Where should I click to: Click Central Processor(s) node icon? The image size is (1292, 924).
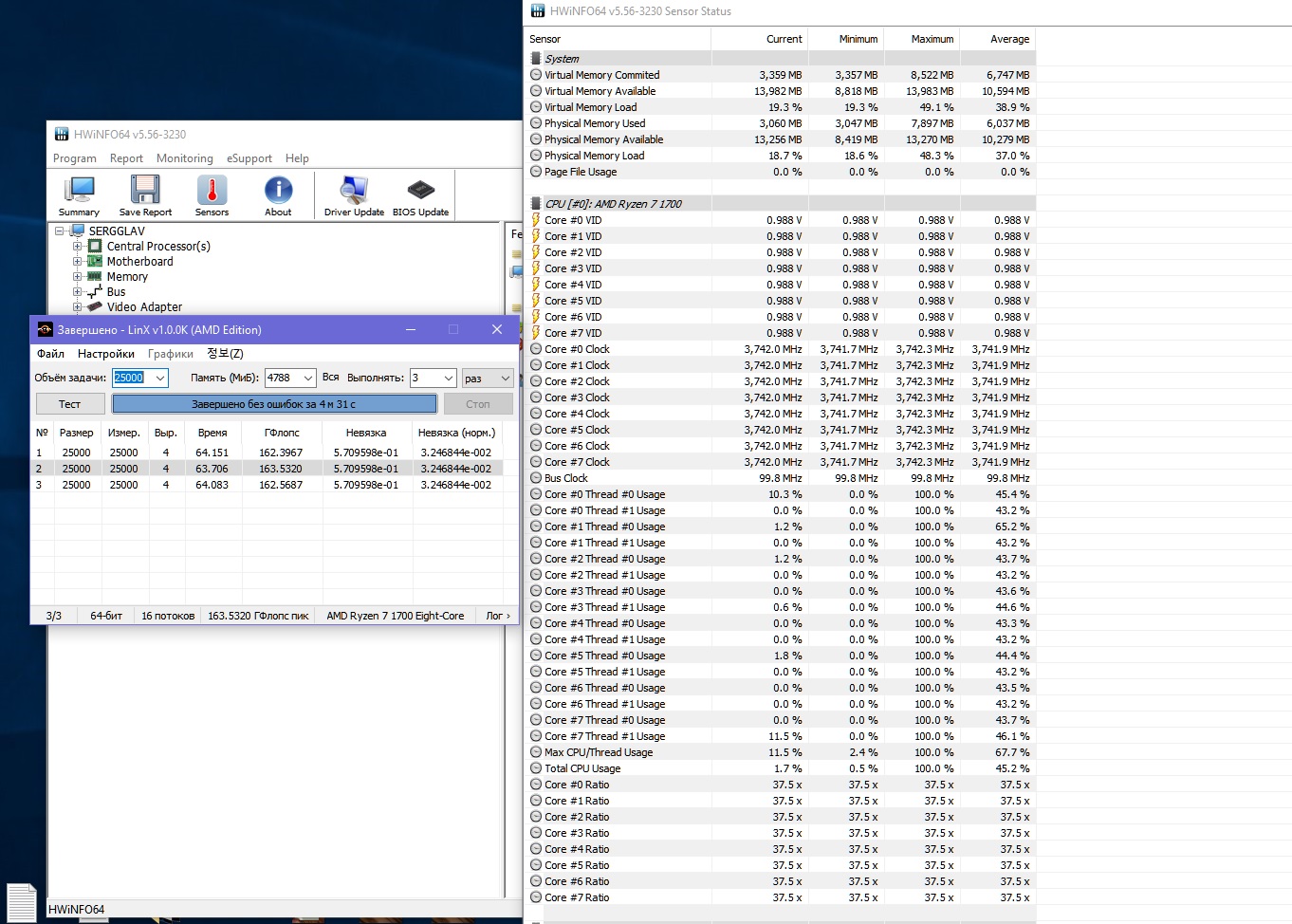[x=95, y=246]
